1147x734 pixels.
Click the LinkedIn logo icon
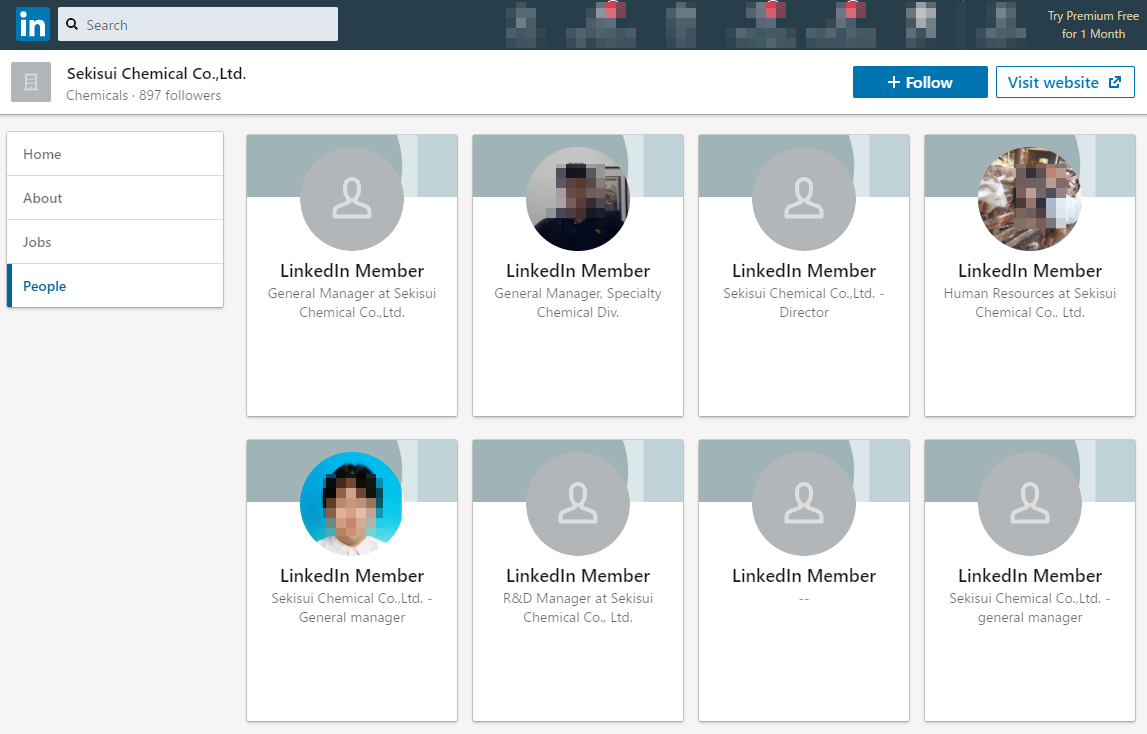(32, 24)
